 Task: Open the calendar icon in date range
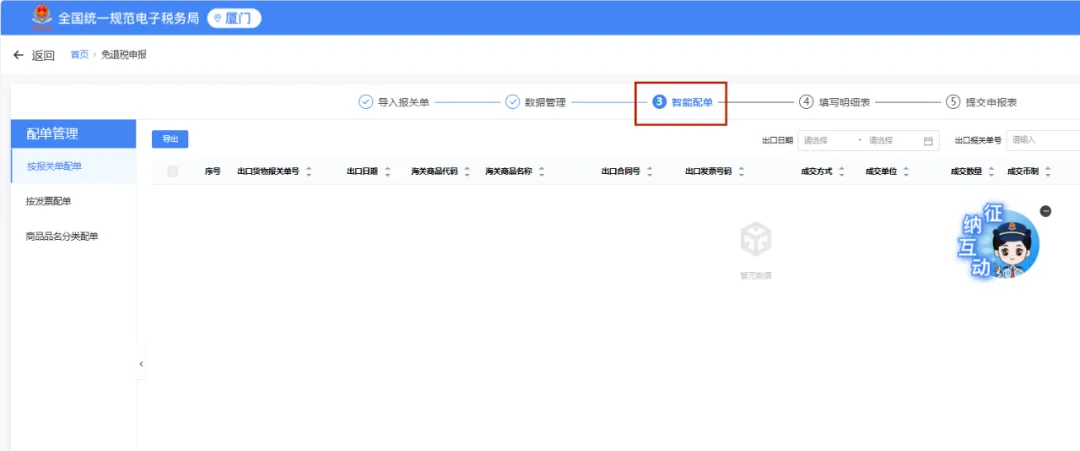click(928, 140)
